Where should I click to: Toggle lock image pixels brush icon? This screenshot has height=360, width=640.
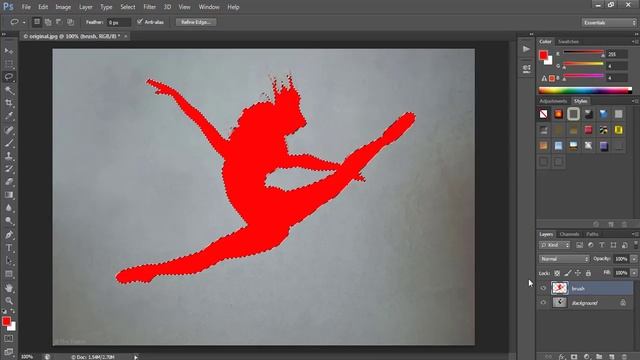[568, 273]
